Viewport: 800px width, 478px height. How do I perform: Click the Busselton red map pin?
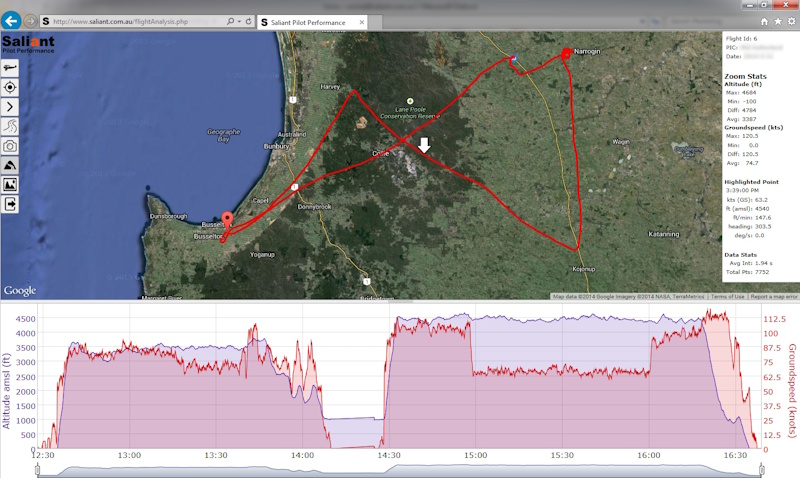tap(226, 222)
